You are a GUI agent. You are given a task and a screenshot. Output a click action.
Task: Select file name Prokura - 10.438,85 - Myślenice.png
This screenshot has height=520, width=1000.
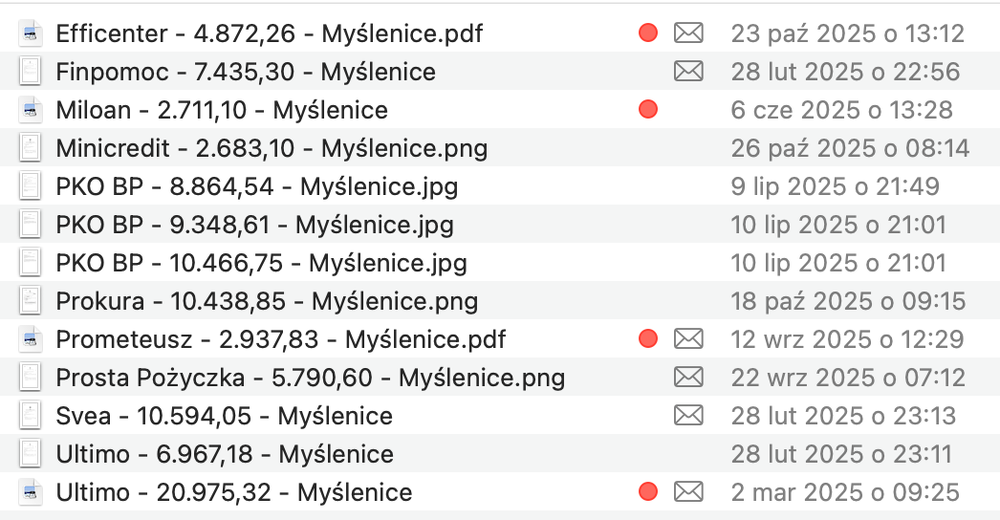pyautogui.click(x=267, y=302)
